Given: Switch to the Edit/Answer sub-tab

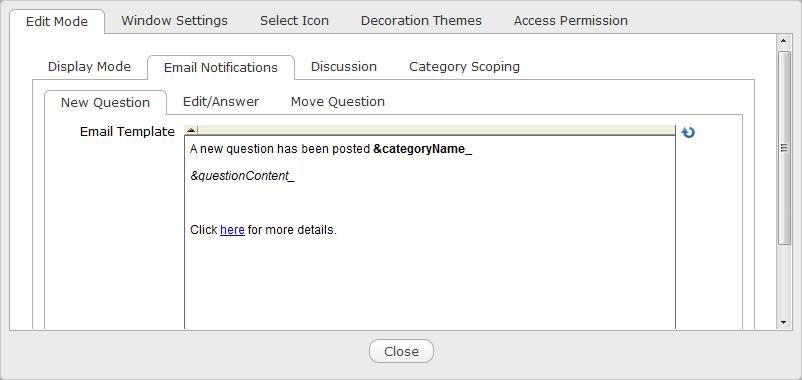Looking at the screenshot, I should (221, 102).
